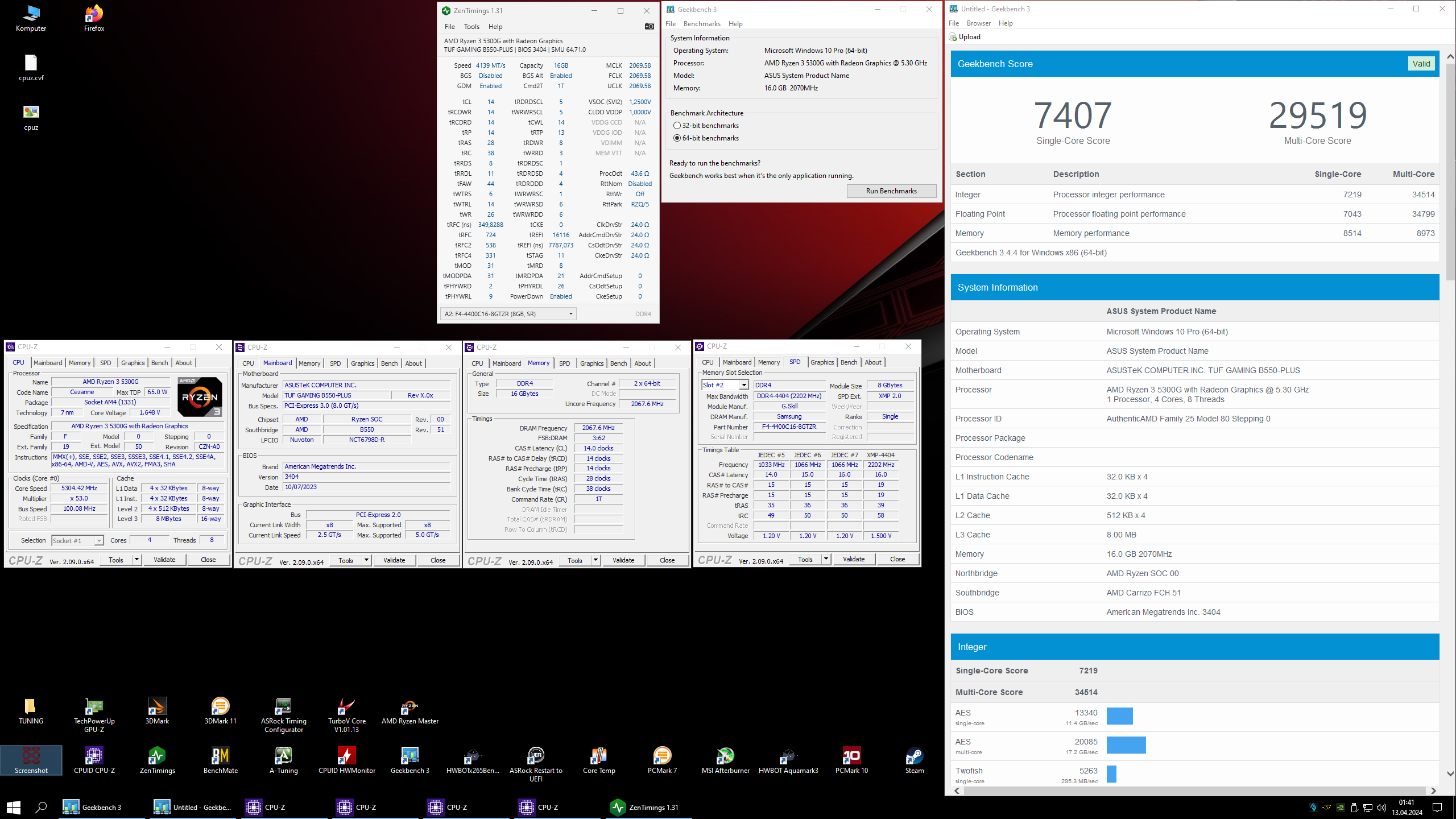This screenshot has width=1456, height=819.
Task: Launch ZenTimings desktop shortcut
Action: [157, 760]
